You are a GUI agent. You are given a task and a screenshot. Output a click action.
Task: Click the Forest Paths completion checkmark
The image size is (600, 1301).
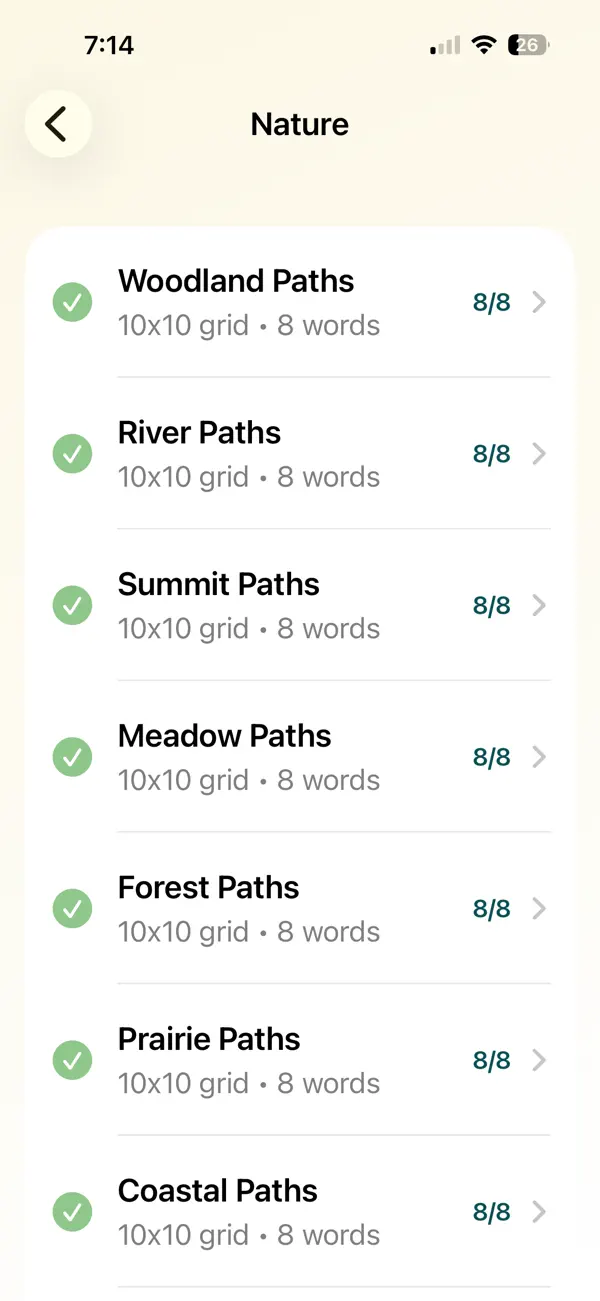point(72,909)
